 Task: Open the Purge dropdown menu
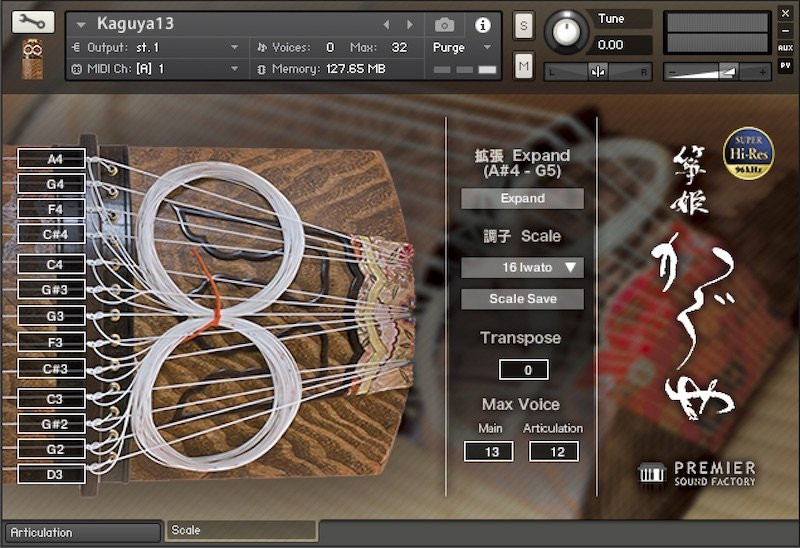(x=462, y=47)
